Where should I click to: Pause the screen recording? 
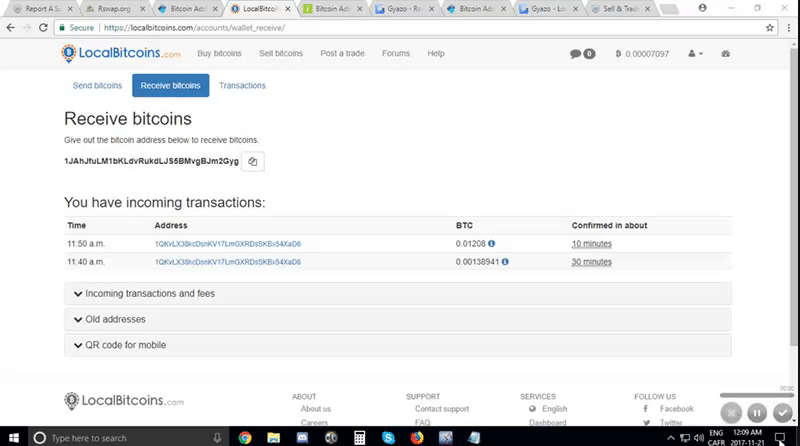(x=757, y=413)
